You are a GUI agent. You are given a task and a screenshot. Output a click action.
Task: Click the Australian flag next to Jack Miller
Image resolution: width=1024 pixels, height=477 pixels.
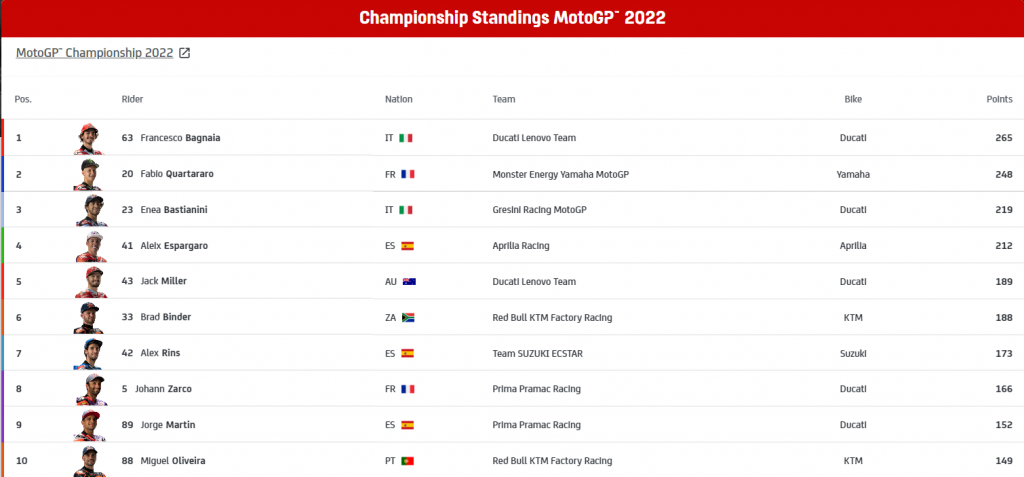(x=408, y=282)
